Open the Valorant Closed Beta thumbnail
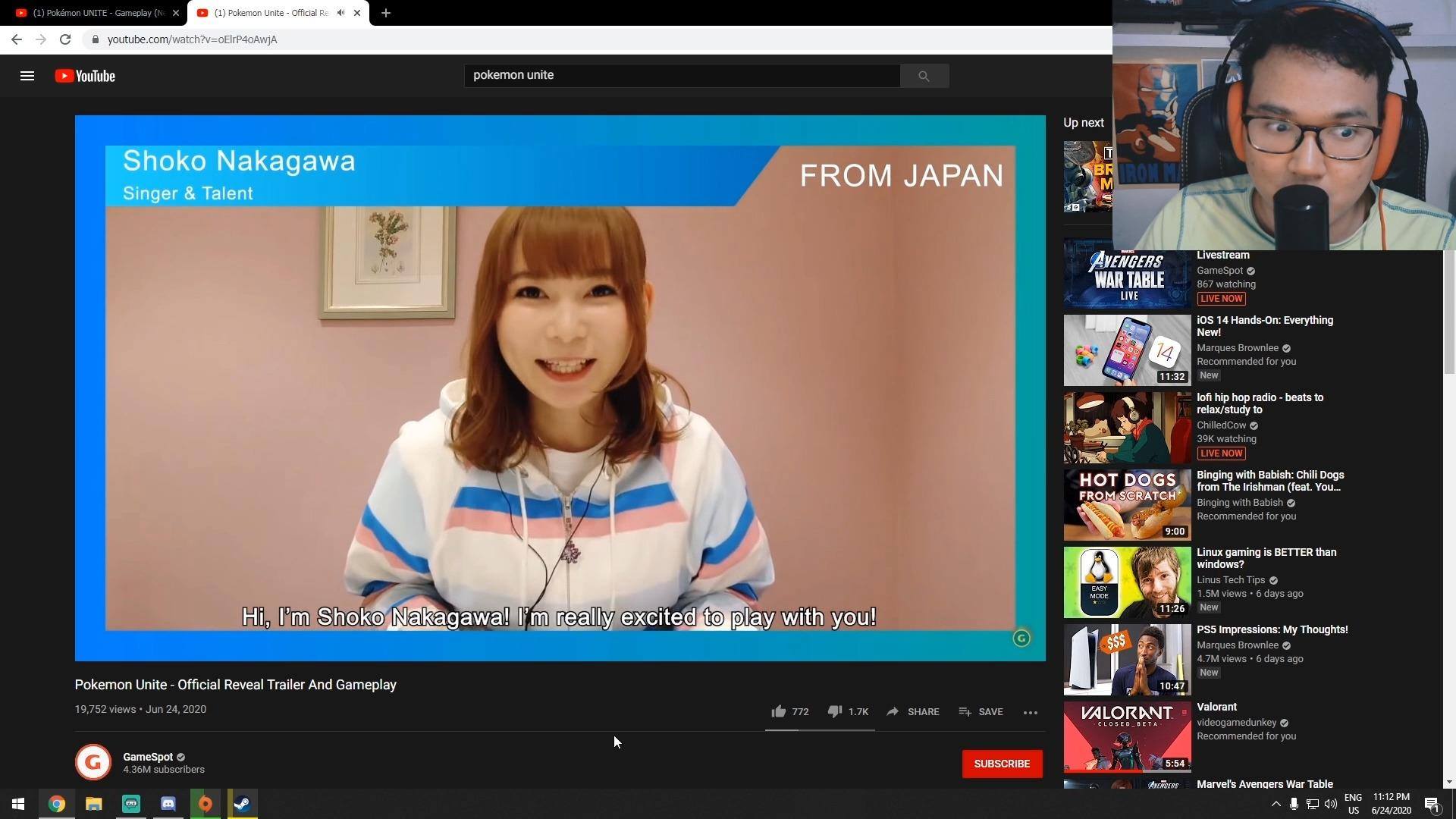This screenshot has width=1456, height=819. 1127,737
